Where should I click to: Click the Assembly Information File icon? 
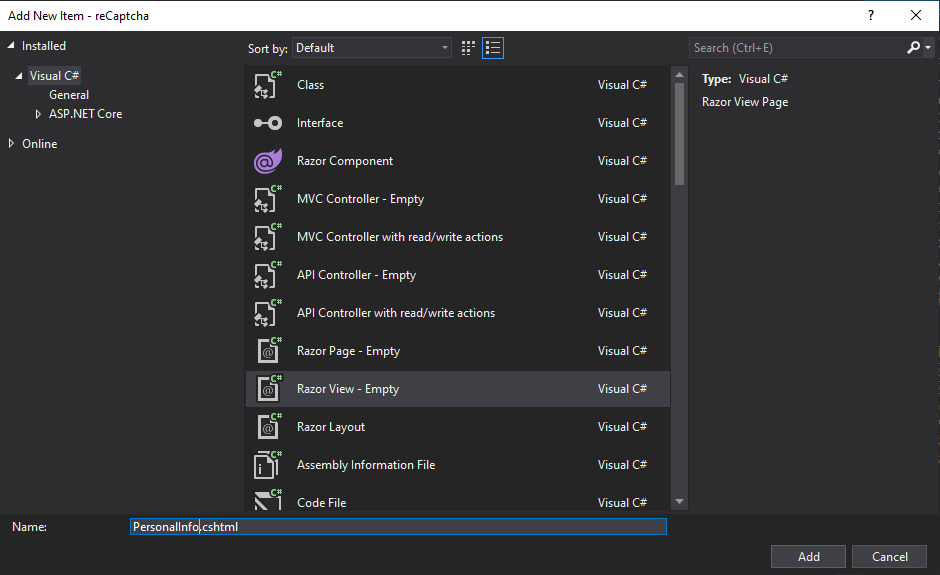point(267,465)
